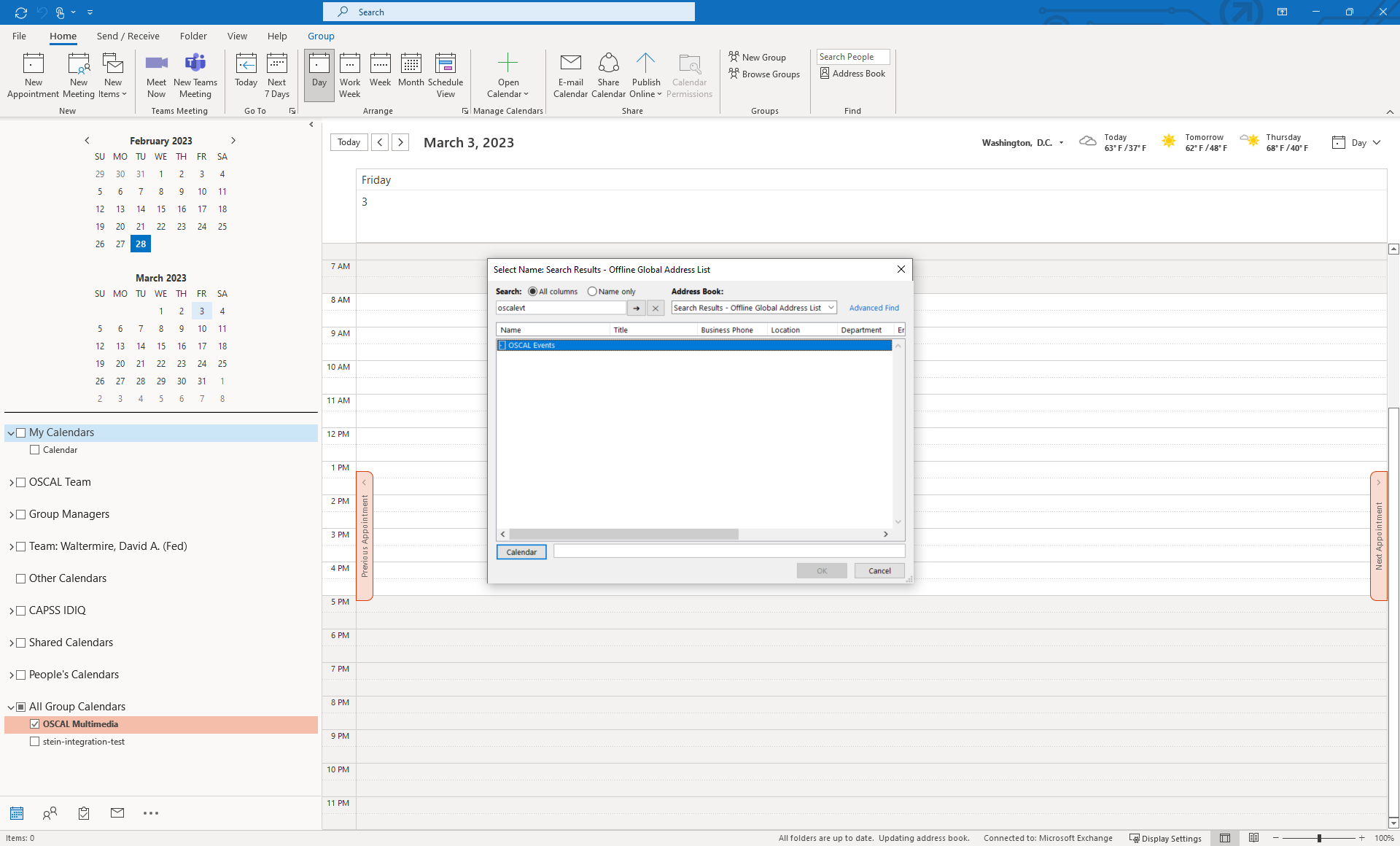Switch to the Send / Receive tab
Viewport: 1400px width, 846px height.
pos(128,36)
